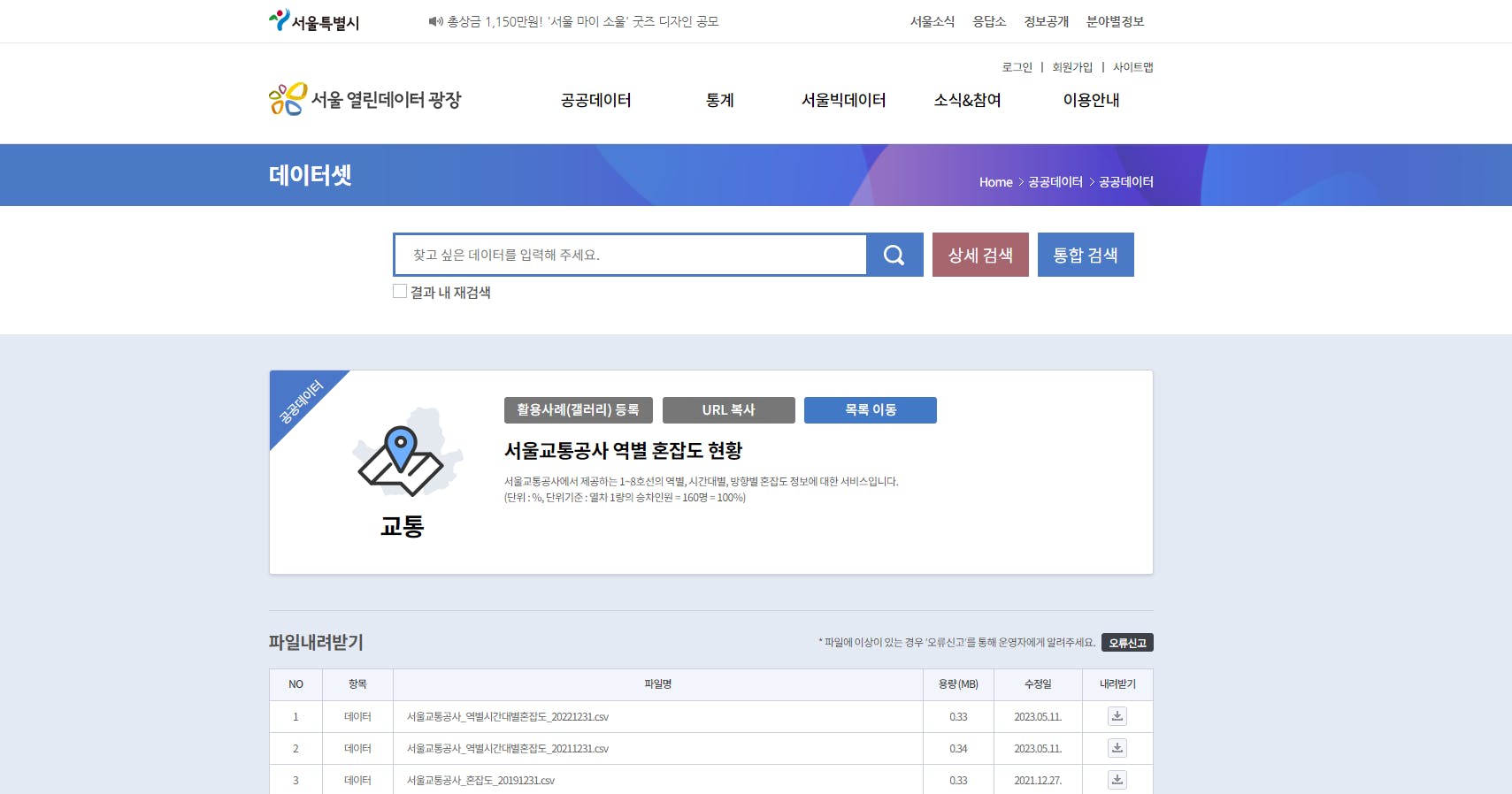1512x794 pixels.
Task: Click the speaker announcement icon
Action: pyautogui.click(x=435, y=21)
